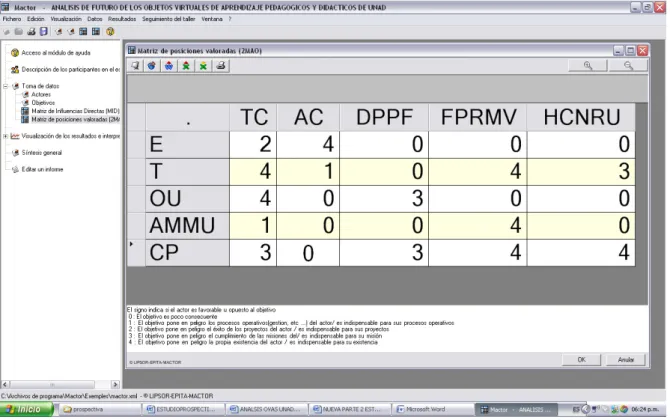The height and width of the screenshot is (420, 670).
Task: Click the help globe icon in main toolbar
Action: pyautogui.click(x=110, y=32)
